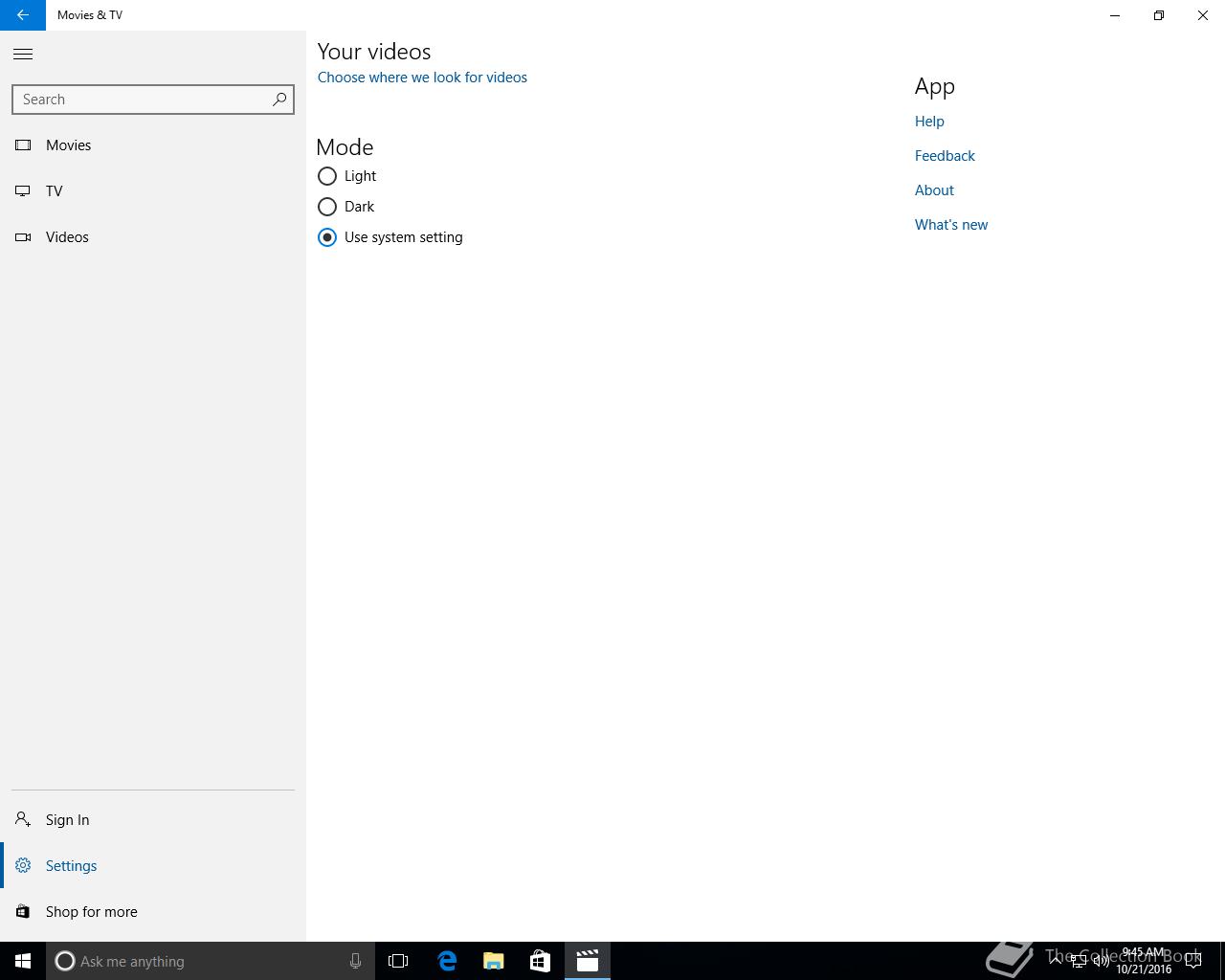1225x980 pixels.
Task: Close the Movies & TV window
Action: [x=1203, y=15]
